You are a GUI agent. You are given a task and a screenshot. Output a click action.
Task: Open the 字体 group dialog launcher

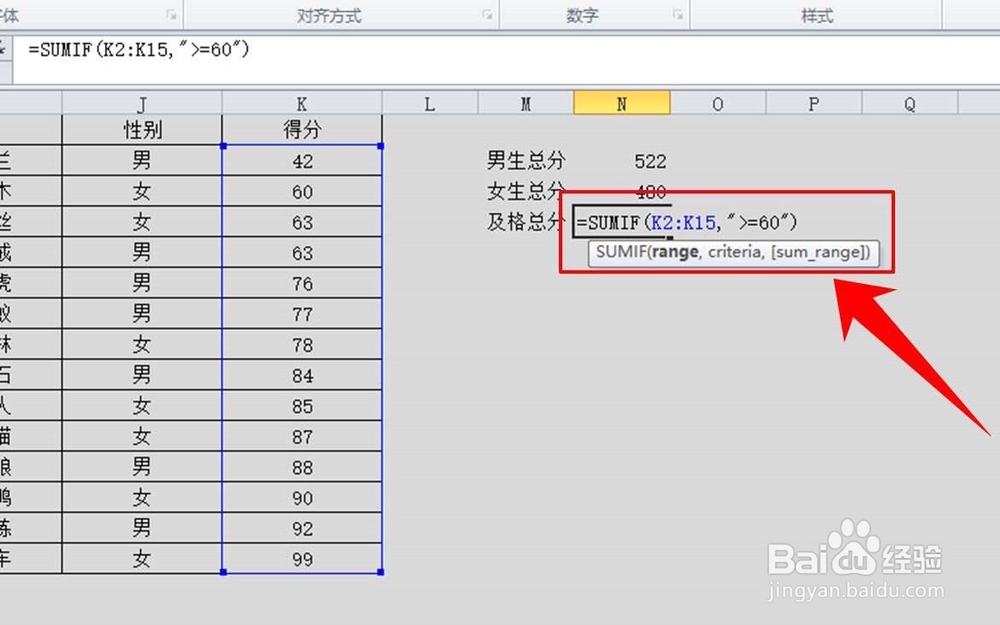click(x=170, y=14)
